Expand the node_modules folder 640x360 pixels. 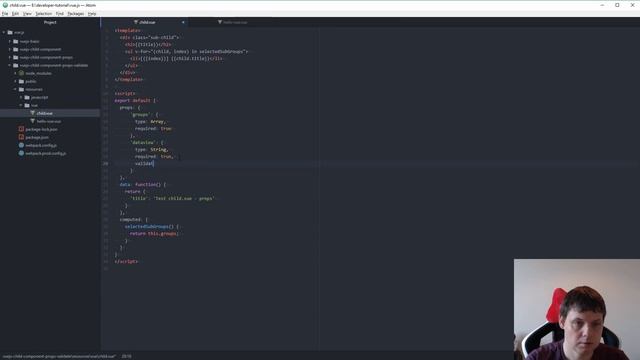[x=16, y=73]
